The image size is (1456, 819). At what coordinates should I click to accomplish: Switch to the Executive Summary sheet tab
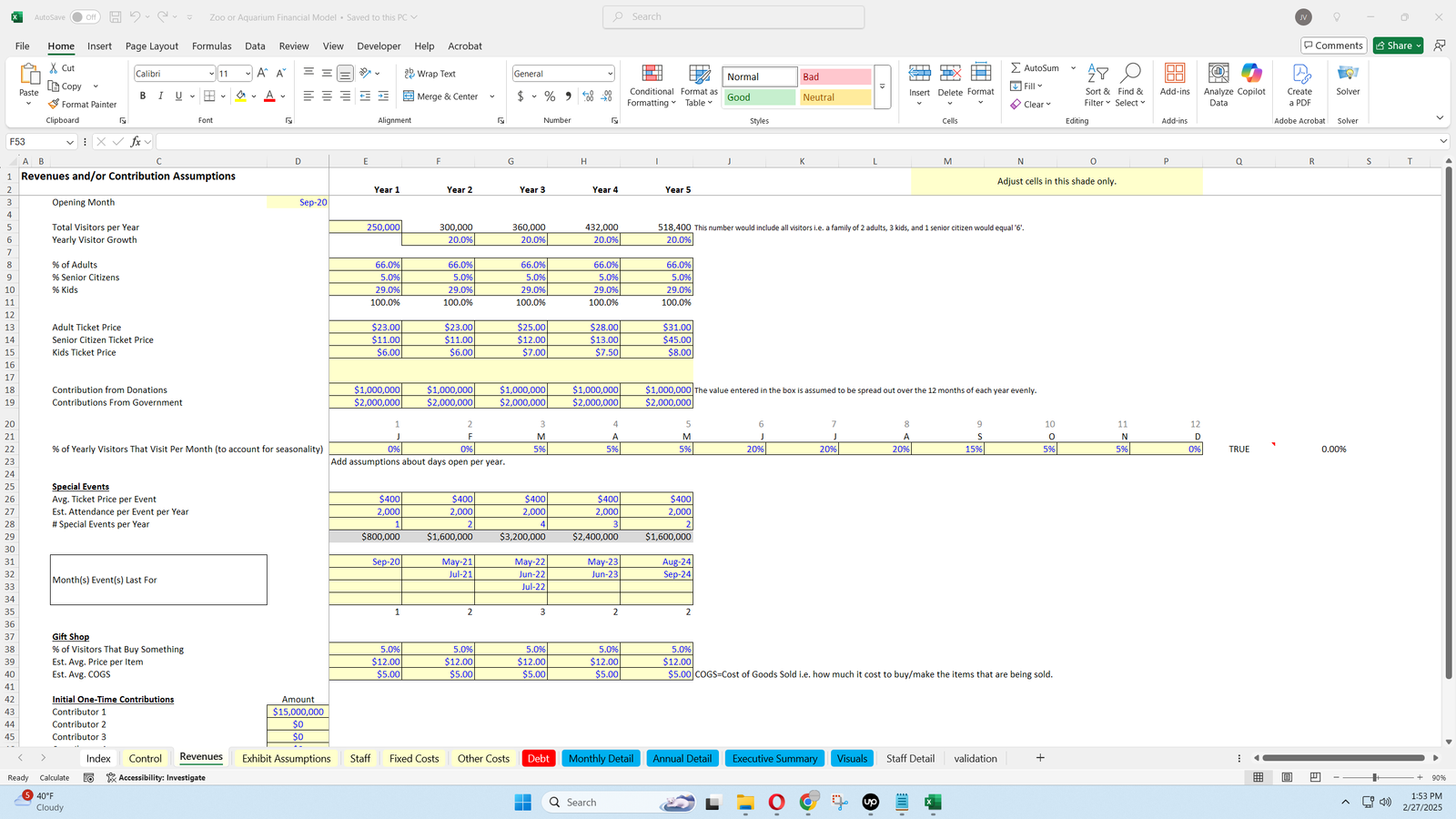coord(774,759)
